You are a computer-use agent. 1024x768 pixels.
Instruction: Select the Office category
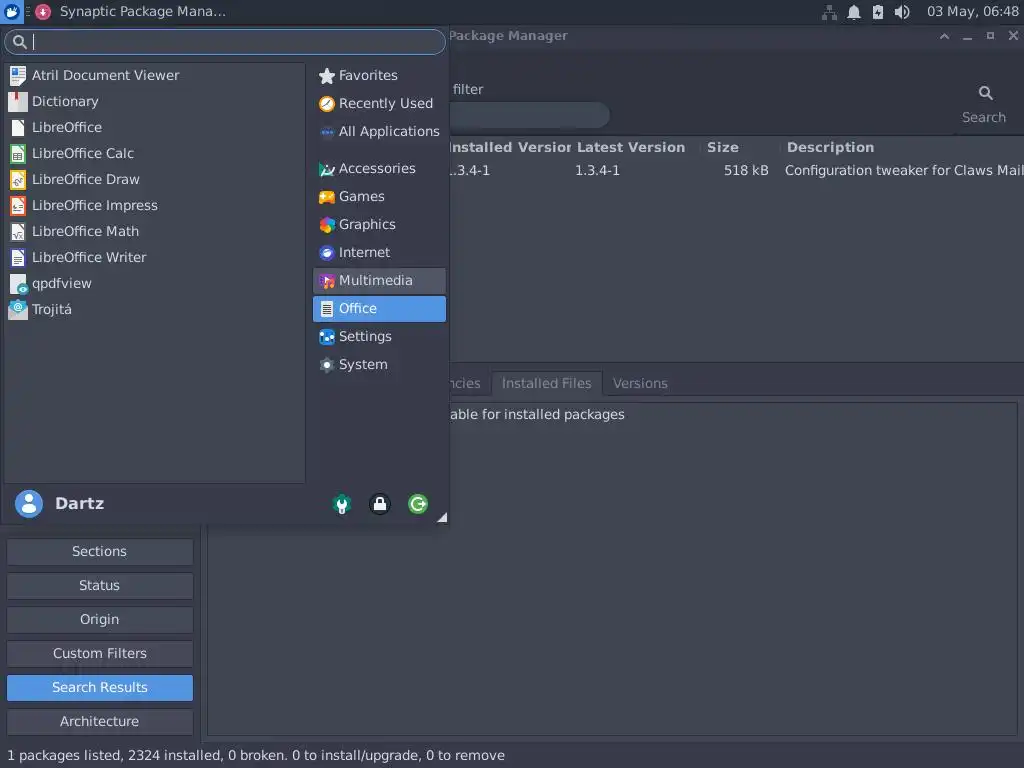379,309
